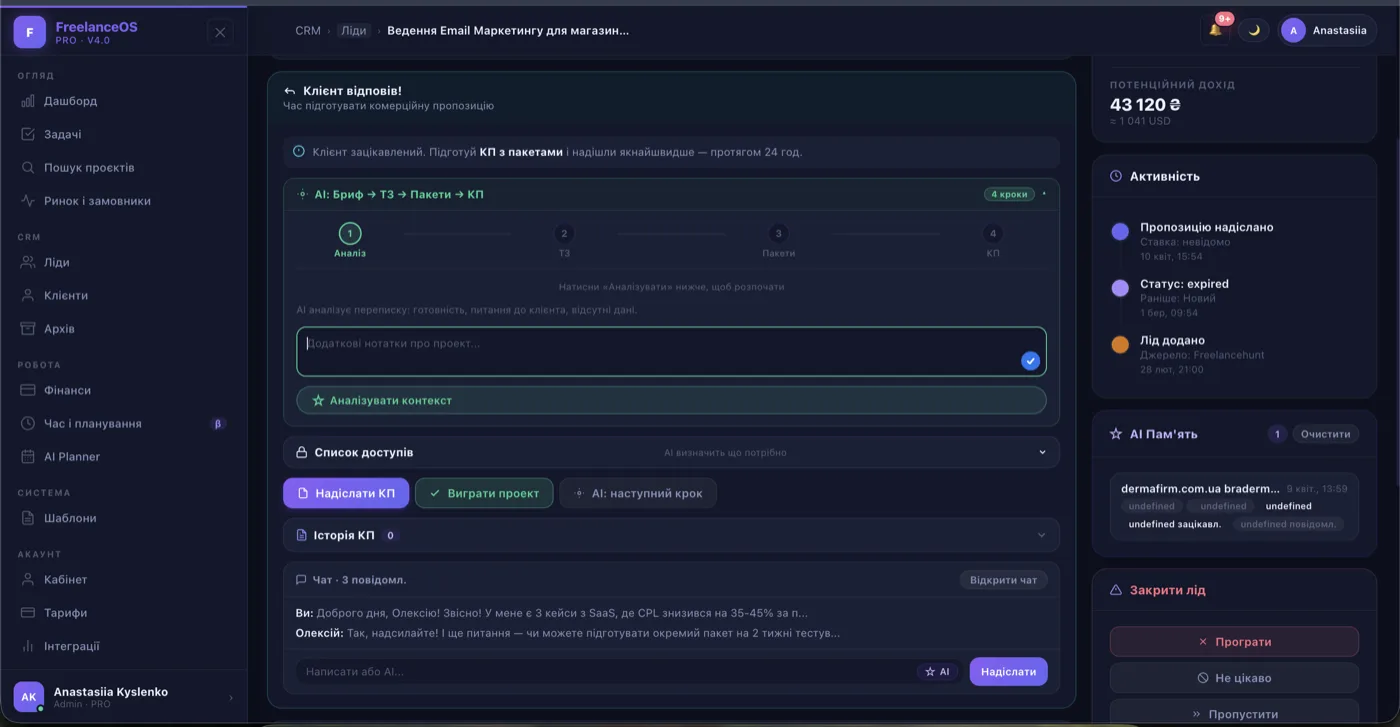Open Клієнти in the CRM sidebar
The height and width of the screenshot is (727, 1400).
[64, 294]
